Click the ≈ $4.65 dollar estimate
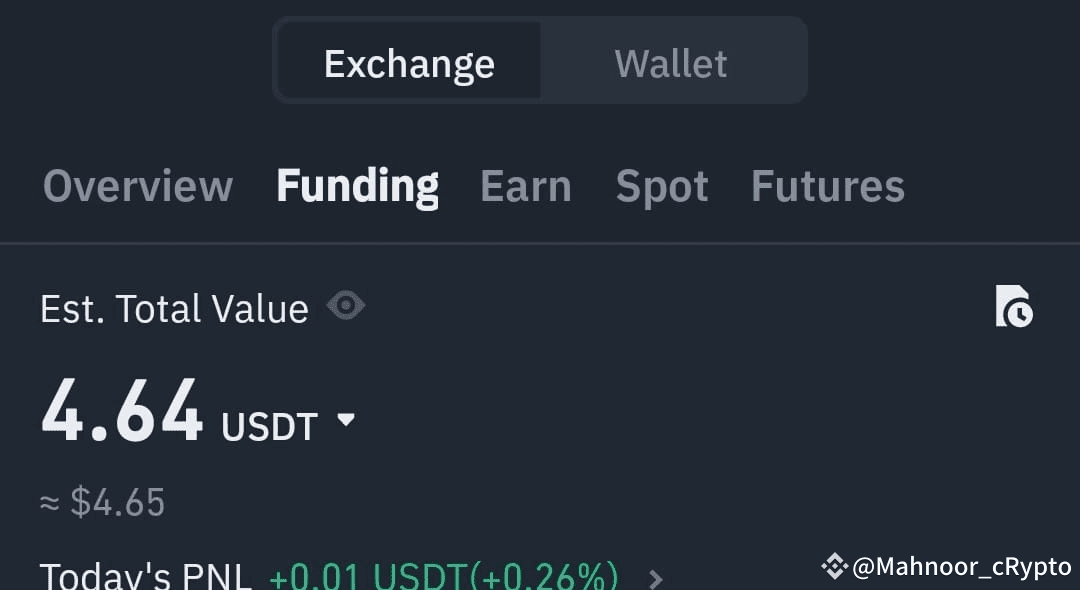 point(102,502)
